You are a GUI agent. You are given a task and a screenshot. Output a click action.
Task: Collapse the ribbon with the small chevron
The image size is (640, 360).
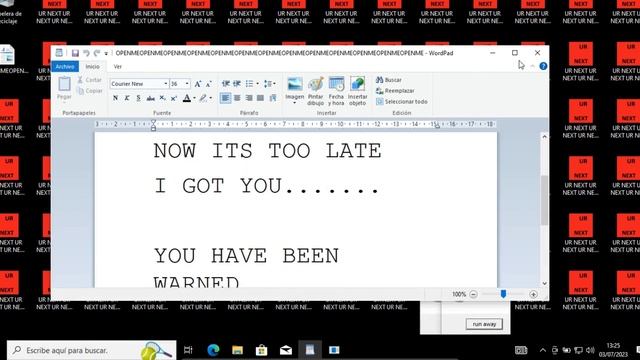[532, 66]
